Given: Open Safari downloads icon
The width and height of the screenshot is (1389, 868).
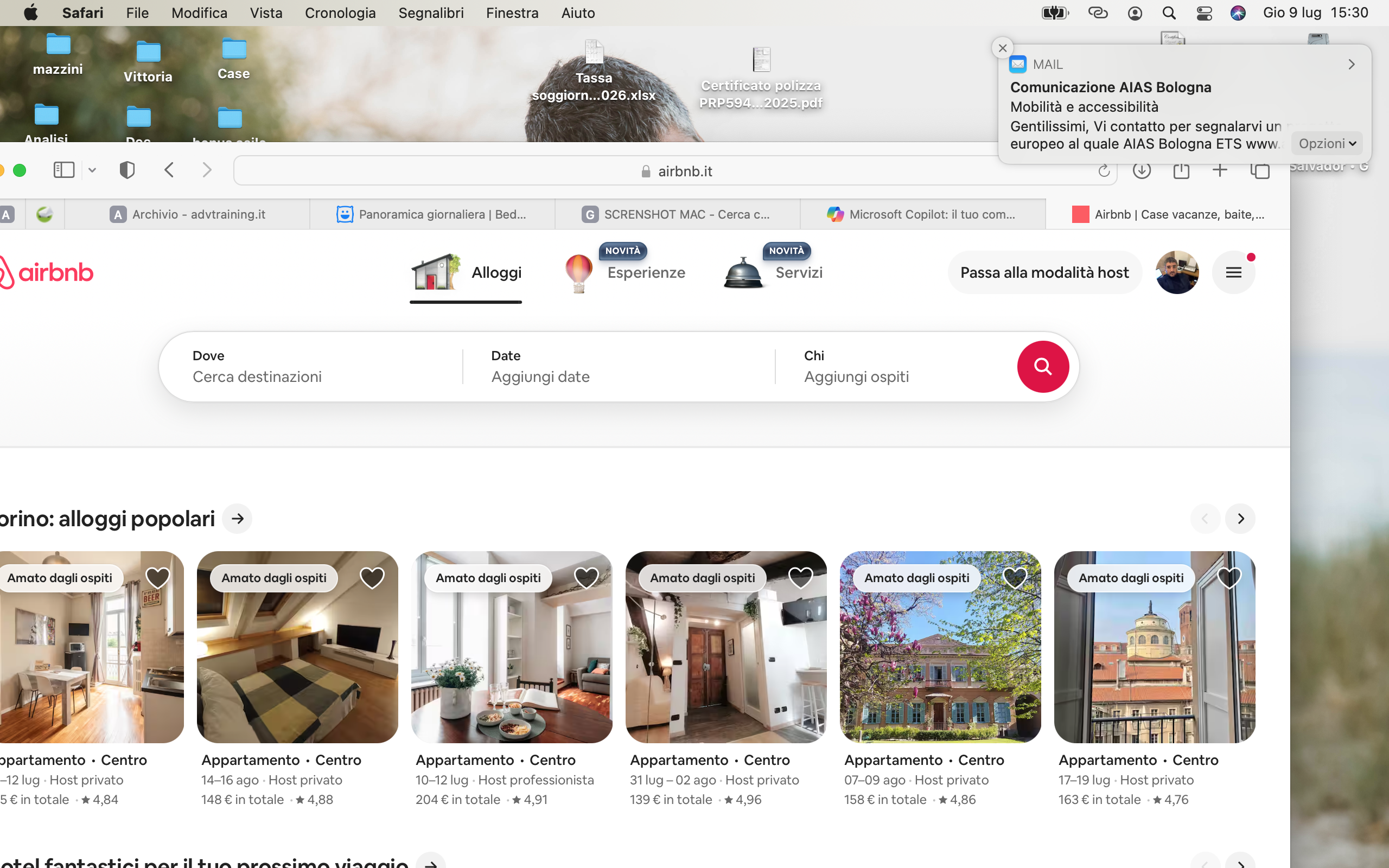Looking at the screenshot, I should pos(1142,170).
